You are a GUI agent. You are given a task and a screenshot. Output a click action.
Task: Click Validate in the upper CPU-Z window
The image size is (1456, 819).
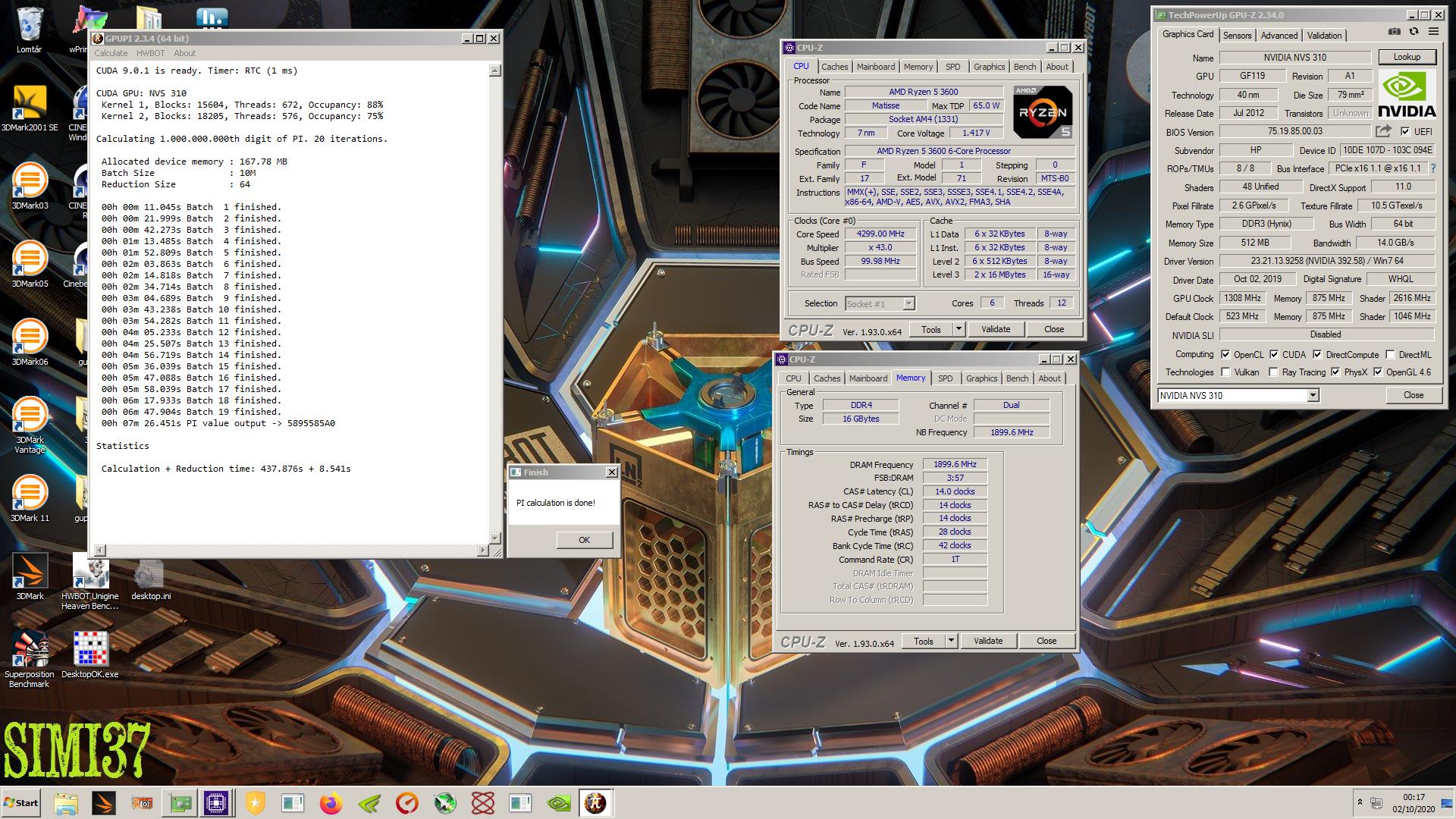pos(995,329)
